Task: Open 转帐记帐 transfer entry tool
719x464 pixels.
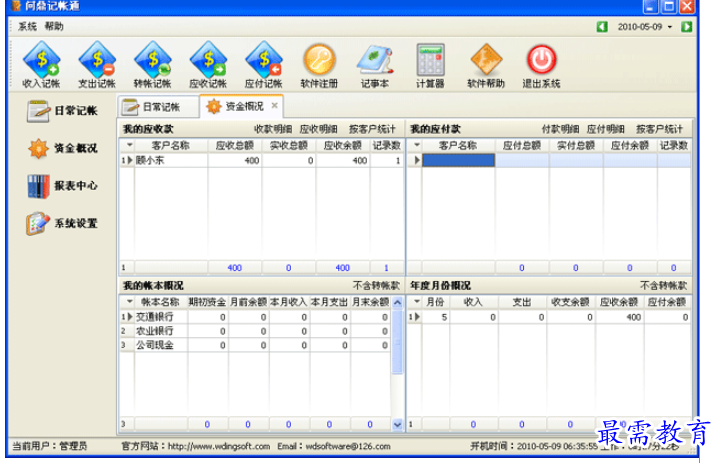Action: [x=152, y=64]
